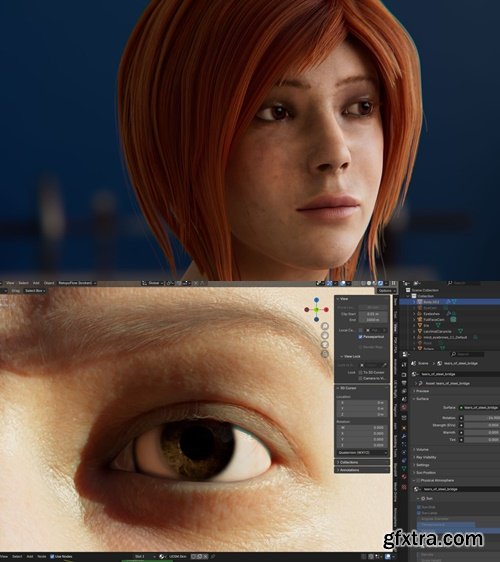This screenshot has height=562, width=500.
Task: Open the Output properties tab icon
Action: pos(404,383)
